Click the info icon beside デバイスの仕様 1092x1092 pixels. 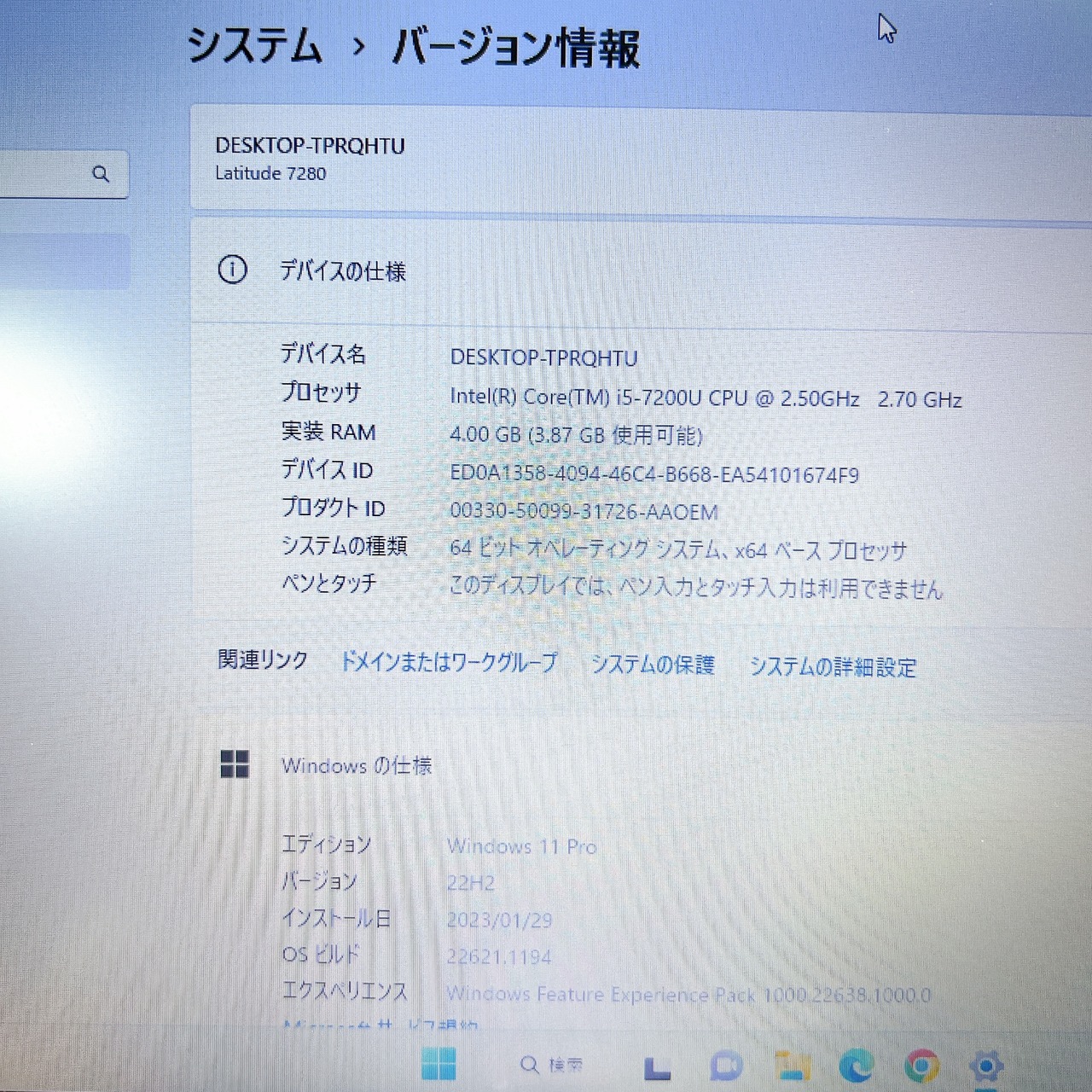pyautogui.click(x=232, y=270)
